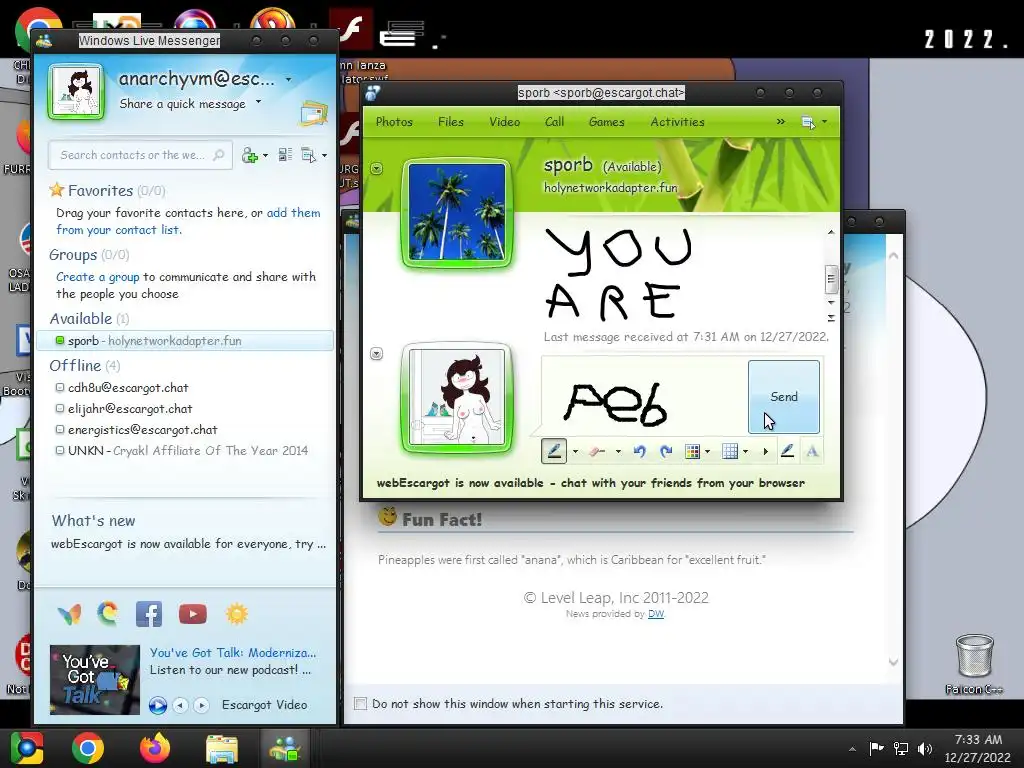Open ink color palette dropdown arrow
This screenshot has width=1024, height=768.
click(707, 451)
